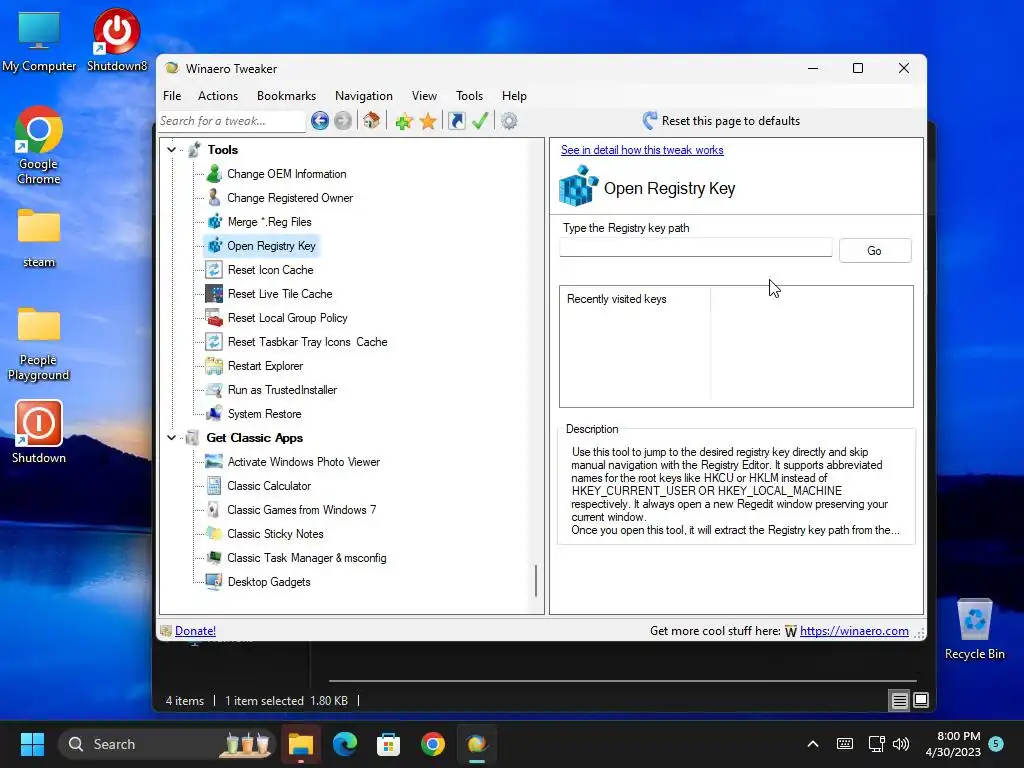Open the File menu
1024x768 pixels.
tap(172, 96)
